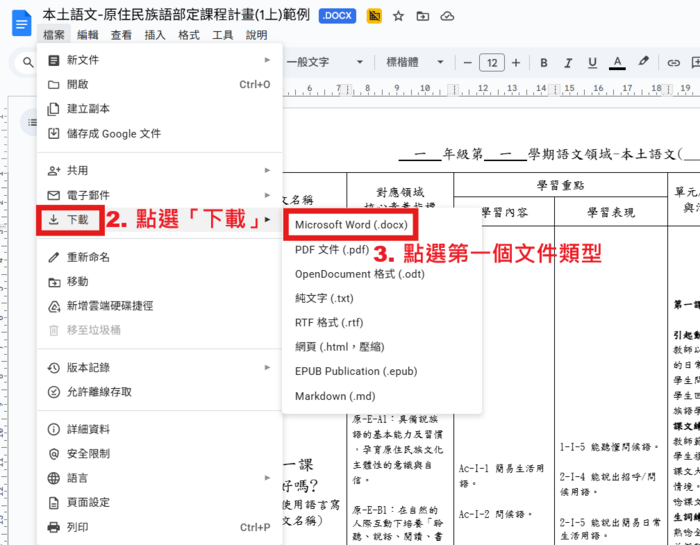
Task: Check the cloud document status icon
Action: [447, 17]
